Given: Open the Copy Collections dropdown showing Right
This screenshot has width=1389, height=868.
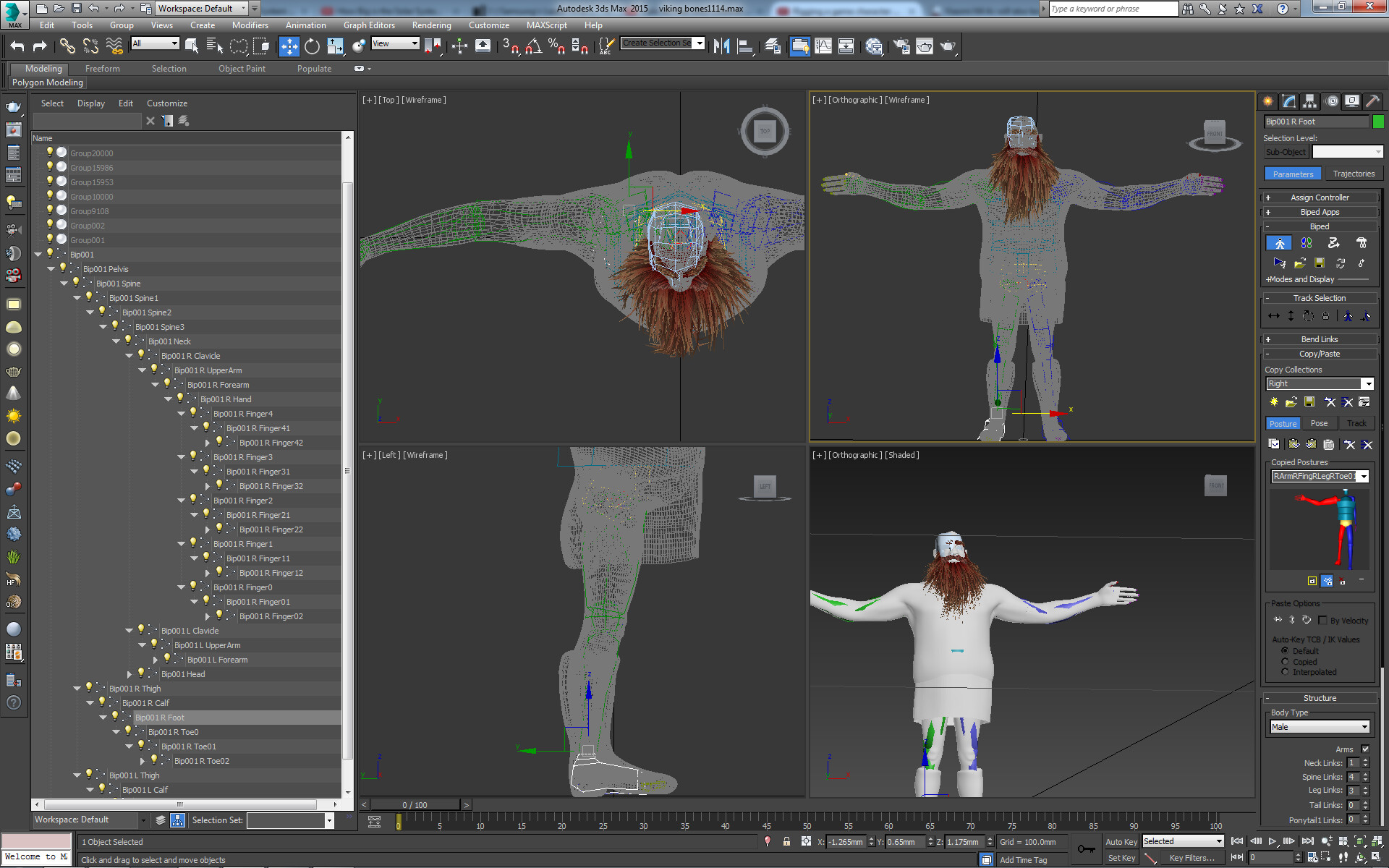Looking at the screenshot, I should click(1369, 383).
